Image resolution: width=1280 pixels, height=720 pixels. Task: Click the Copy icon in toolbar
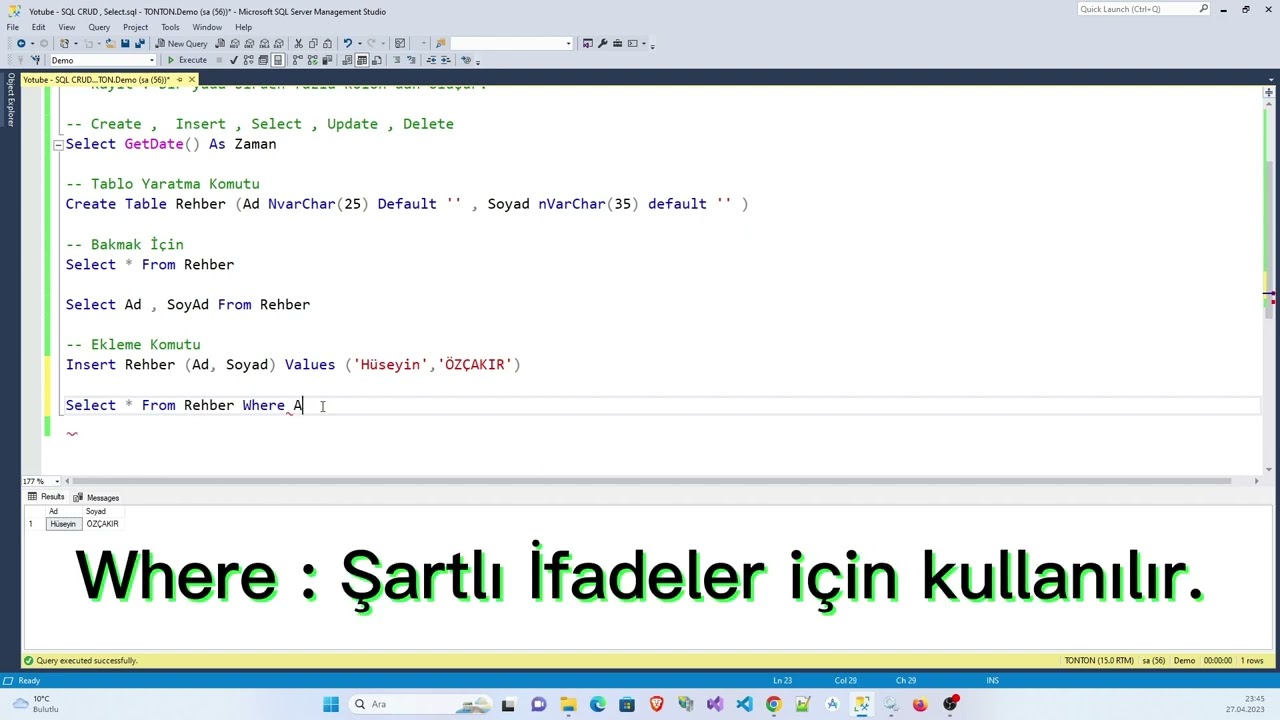pos(313,43)
